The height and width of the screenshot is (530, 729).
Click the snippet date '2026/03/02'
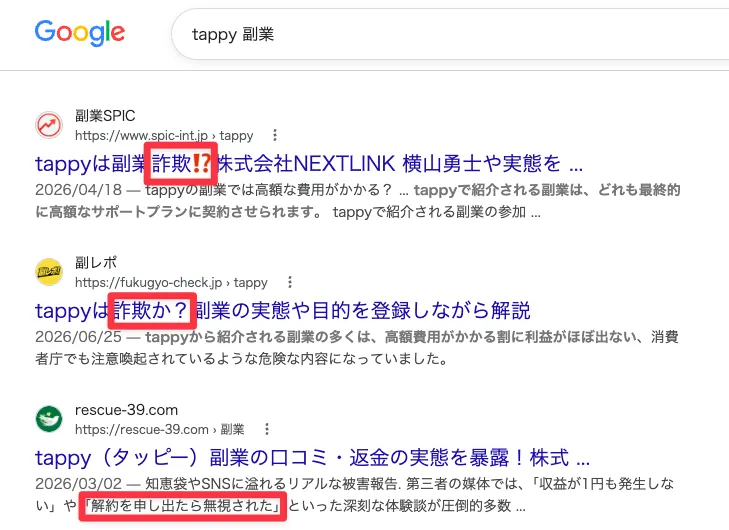[x=79, y=484]
